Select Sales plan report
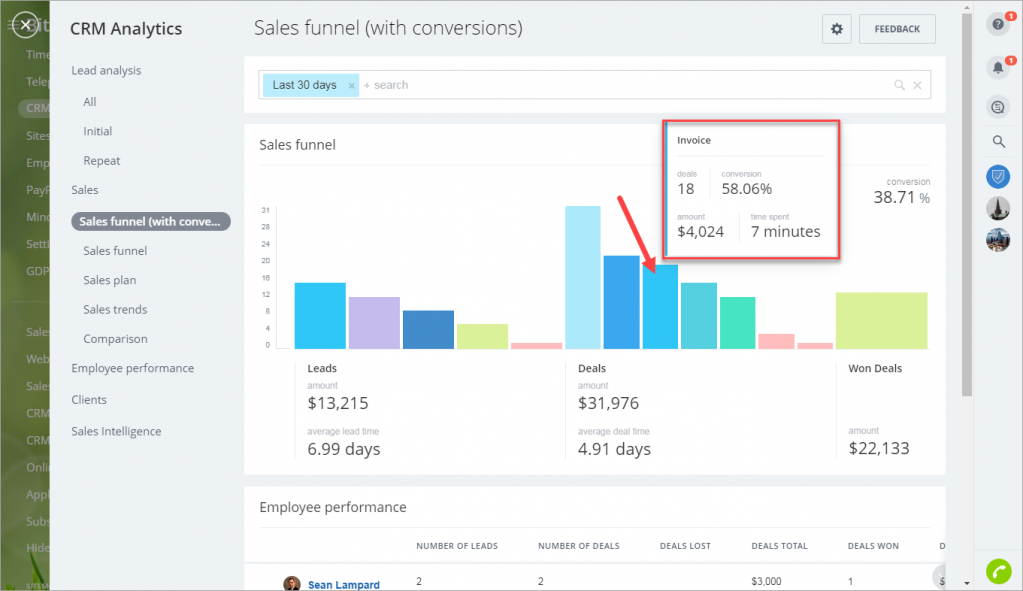The image size is (1023, 591). pyautogui.click(x=110, y=280)
